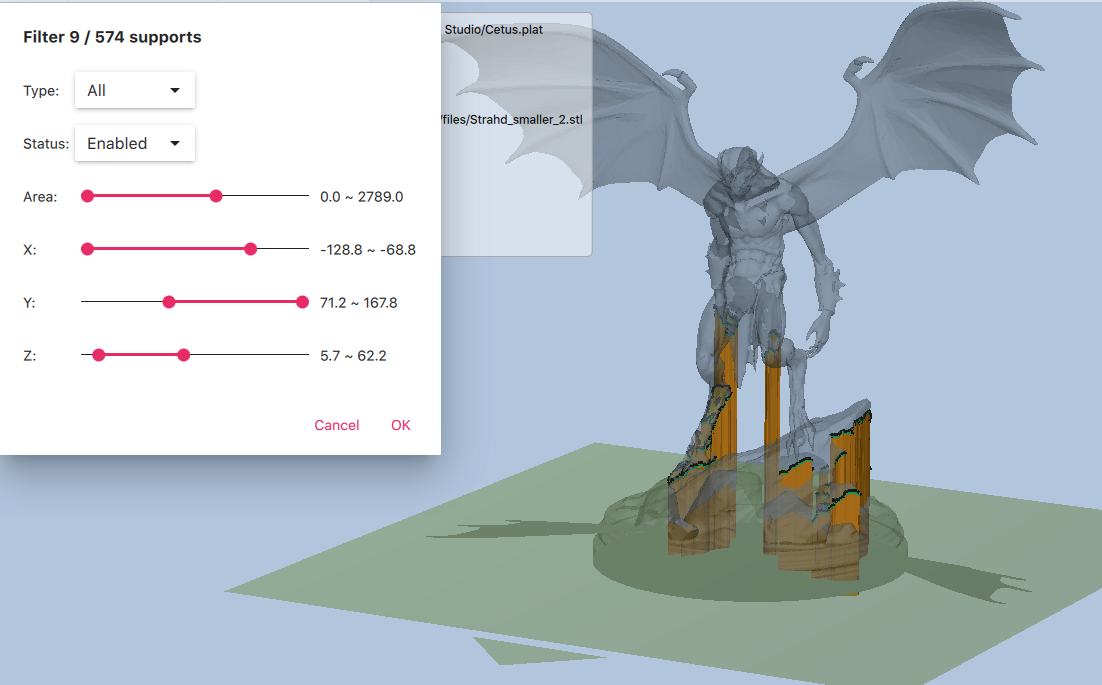Click the X slider upper handle
The image size is (1102, 685).
250,249
